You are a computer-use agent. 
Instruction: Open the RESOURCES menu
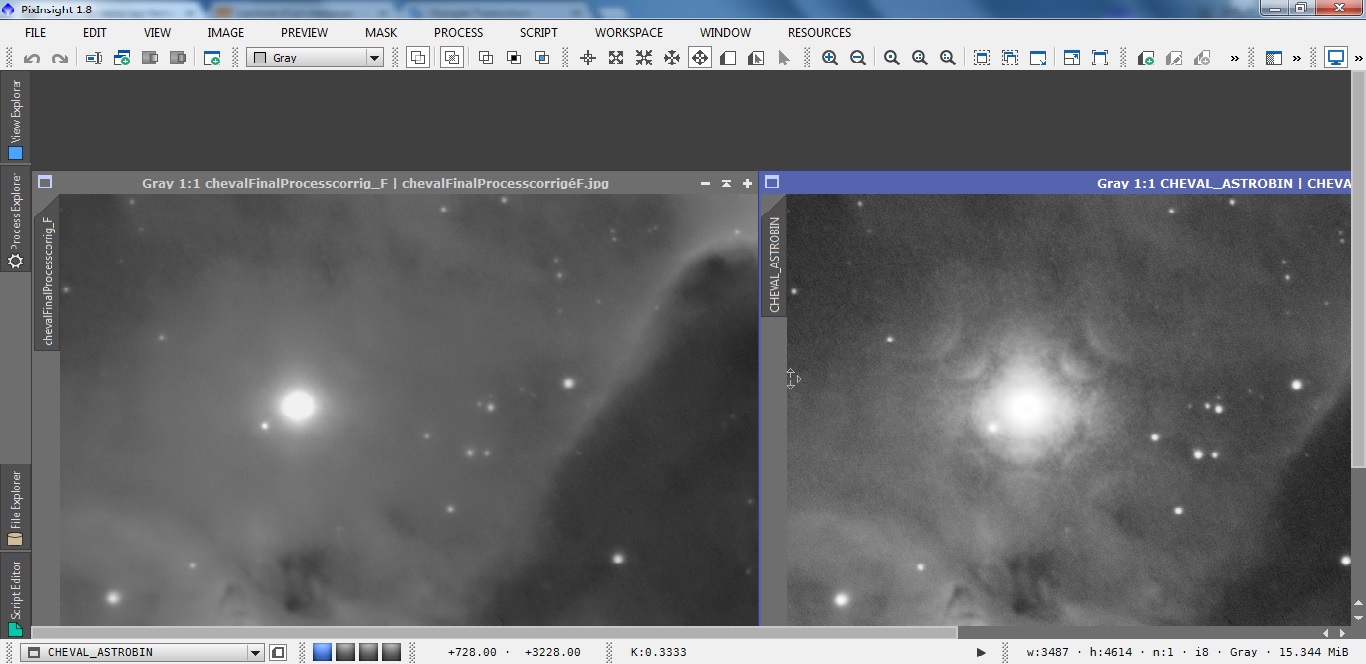819,32
